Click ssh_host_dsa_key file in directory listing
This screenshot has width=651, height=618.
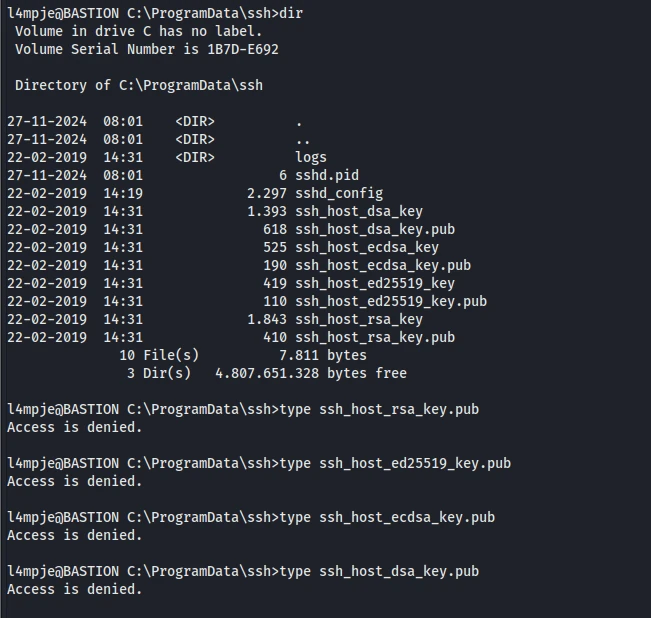359,211
